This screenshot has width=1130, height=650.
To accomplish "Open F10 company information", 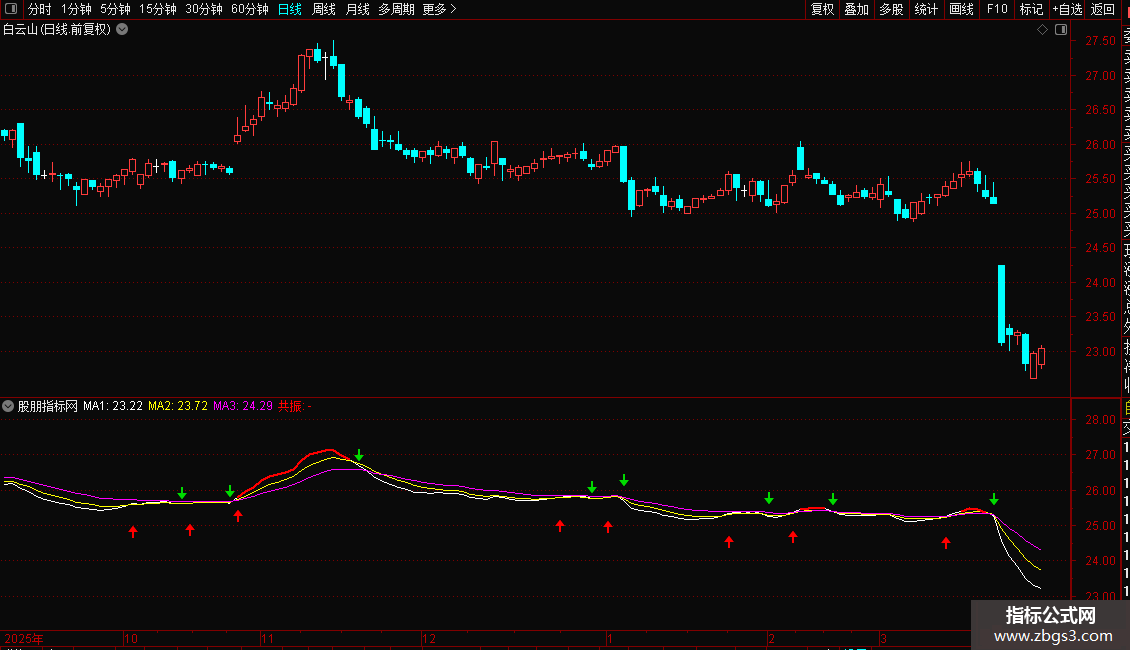I will (x=997, y=9).
